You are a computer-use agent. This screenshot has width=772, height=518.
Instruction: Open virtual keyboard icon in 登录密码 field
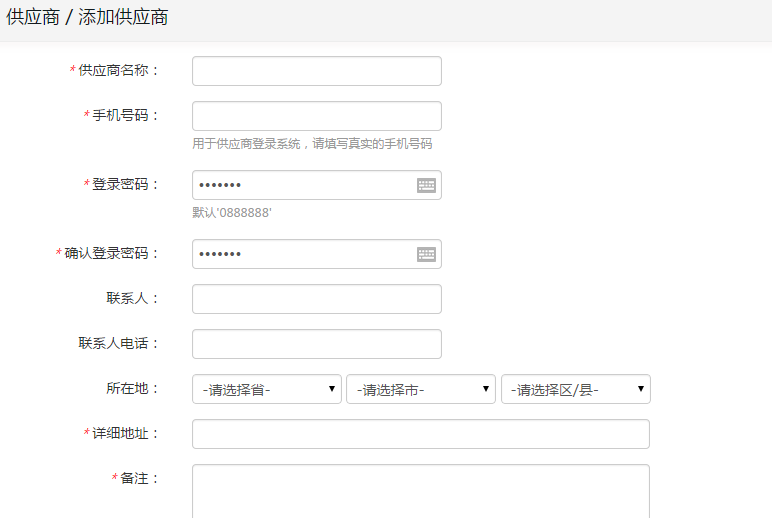click(426, 185)
